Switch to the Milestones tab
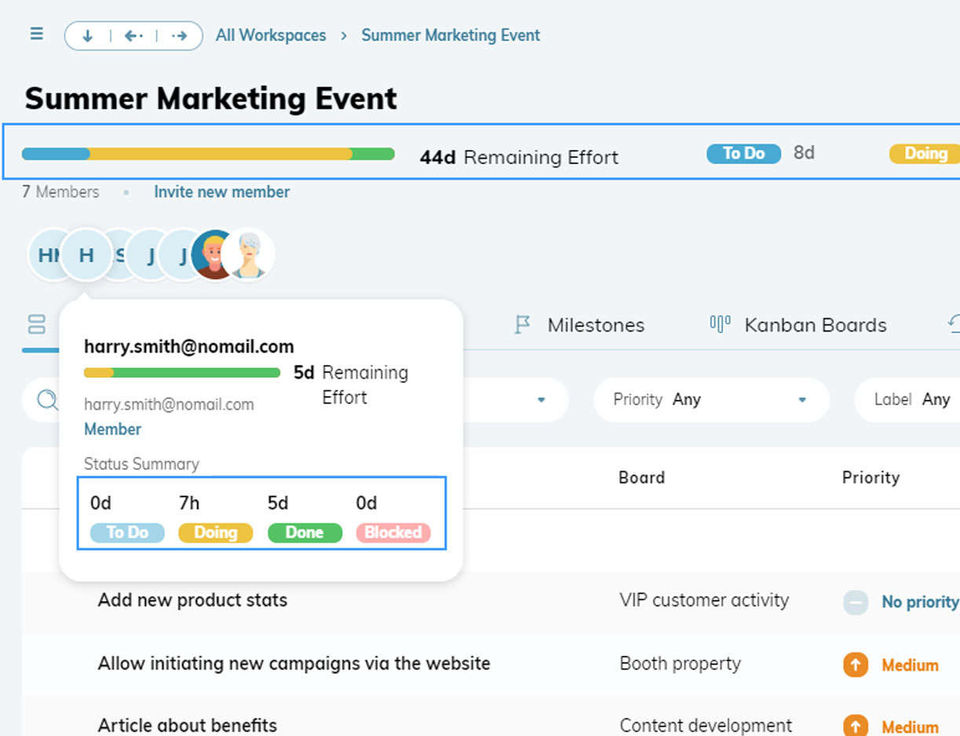The width and height of the screenshot is (960, 736). coord(595,325)
